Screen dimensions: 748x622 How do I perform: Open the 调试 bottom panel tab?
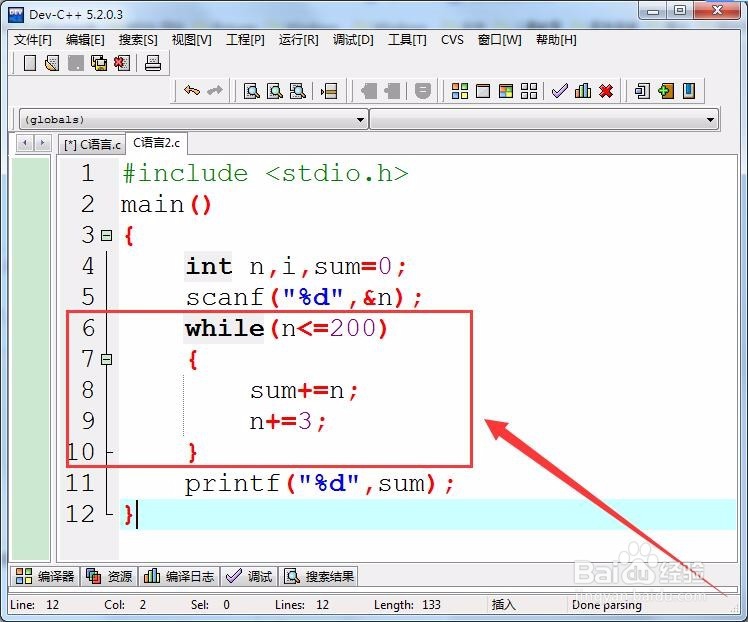pyautogui.click(x=249, y=576)
